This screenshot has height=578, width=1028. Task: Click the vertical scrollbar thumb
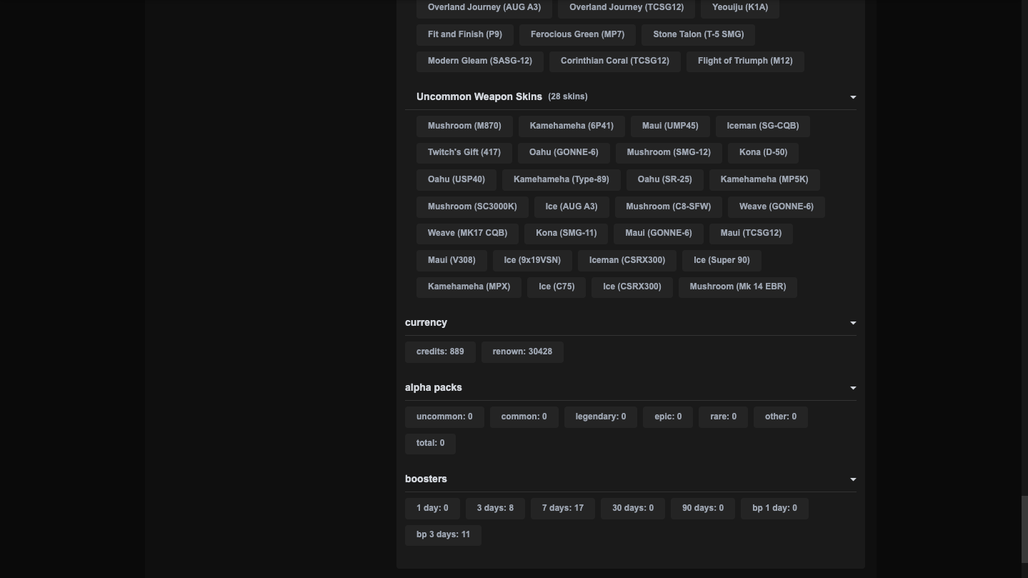[1024, 530]
